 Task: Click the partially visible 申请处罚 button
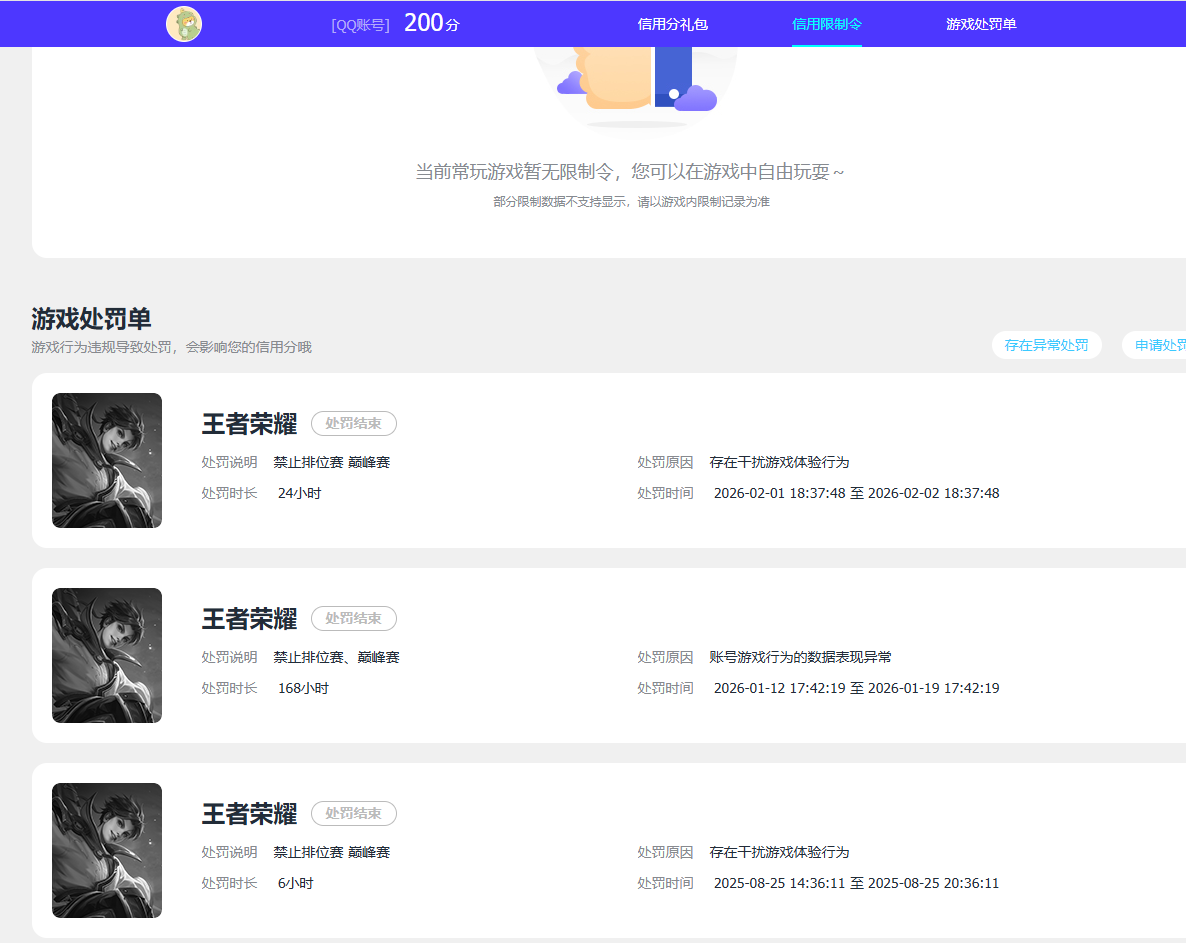(x=1155, y=345)
